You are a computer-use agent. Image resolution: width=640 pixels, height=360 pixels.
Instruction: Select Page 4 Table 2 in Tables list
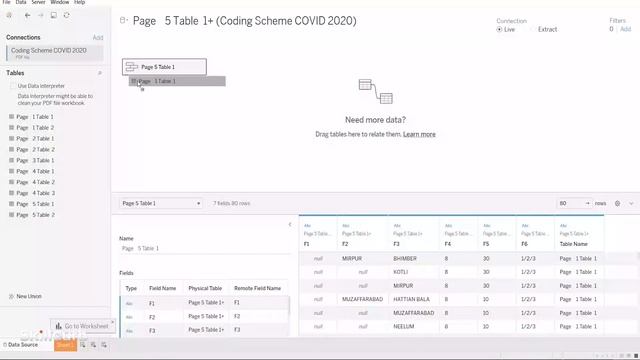click(x=35, y=182)
